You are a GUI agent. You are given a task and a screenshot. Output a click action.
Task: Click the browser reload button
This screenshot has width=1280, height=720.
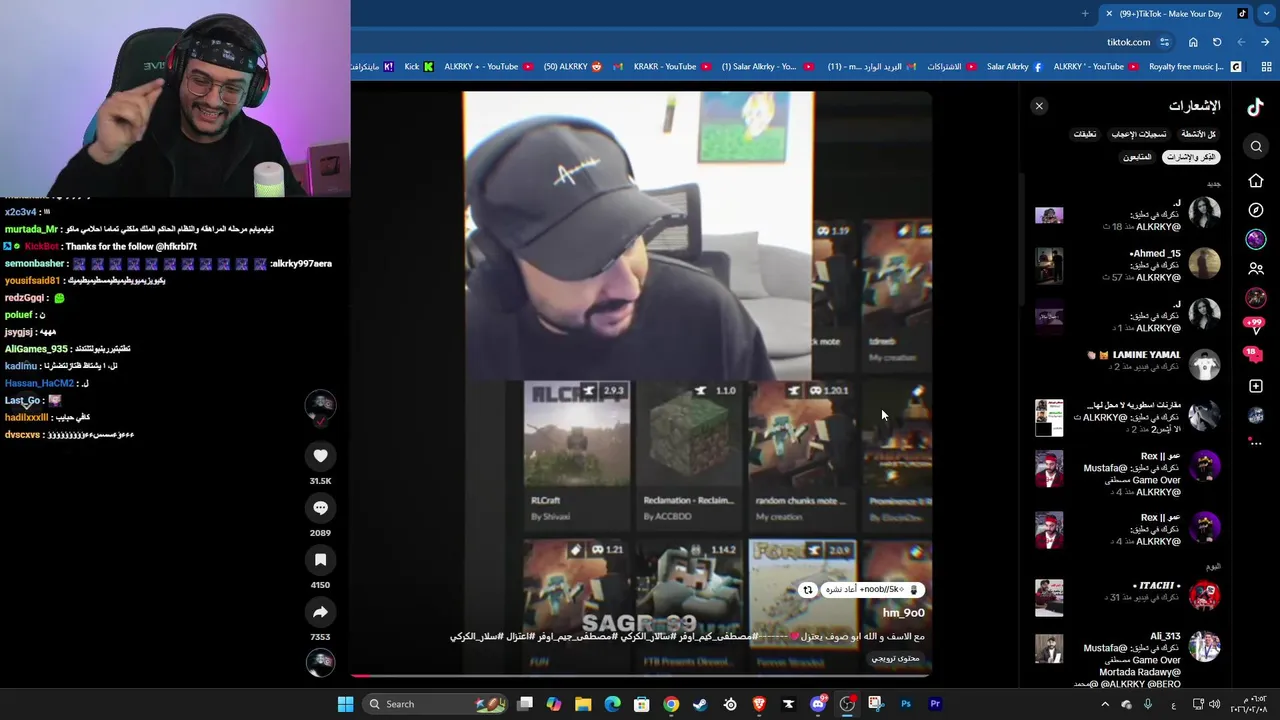click(1217, 42)
